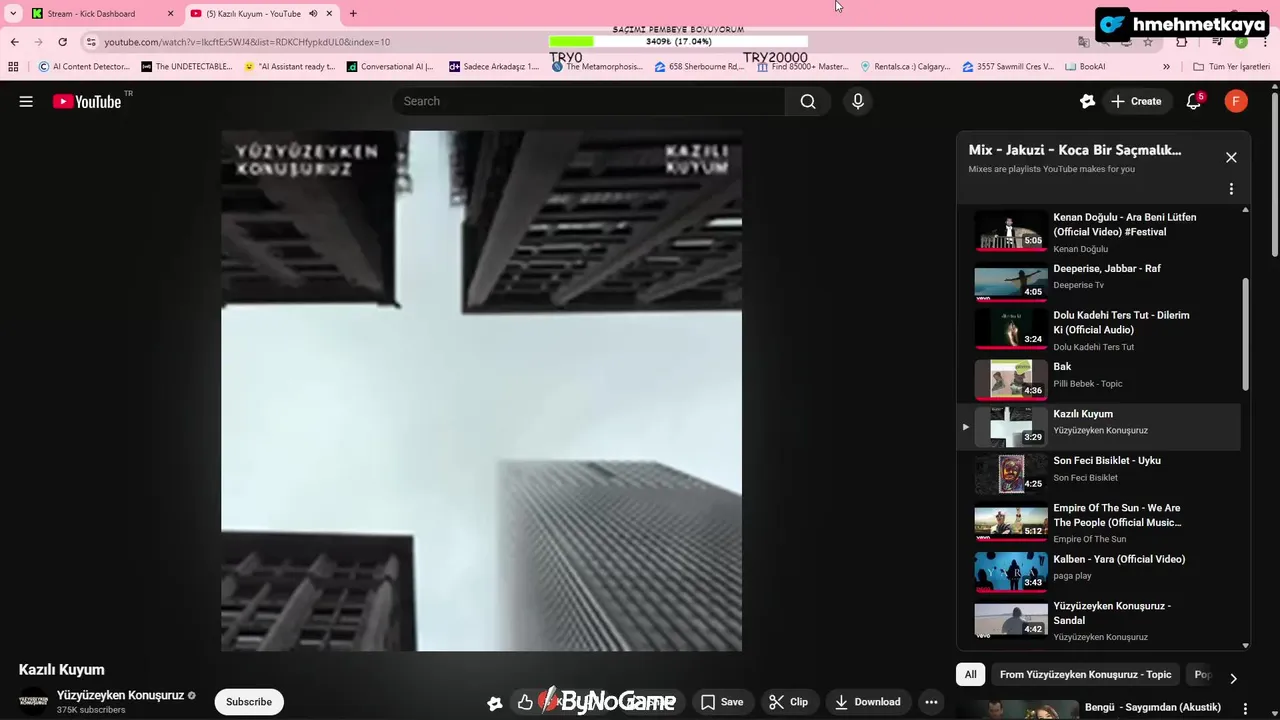Close the Kick Dashboard tab
1280x720 pixels.
(x=170, y=14)
